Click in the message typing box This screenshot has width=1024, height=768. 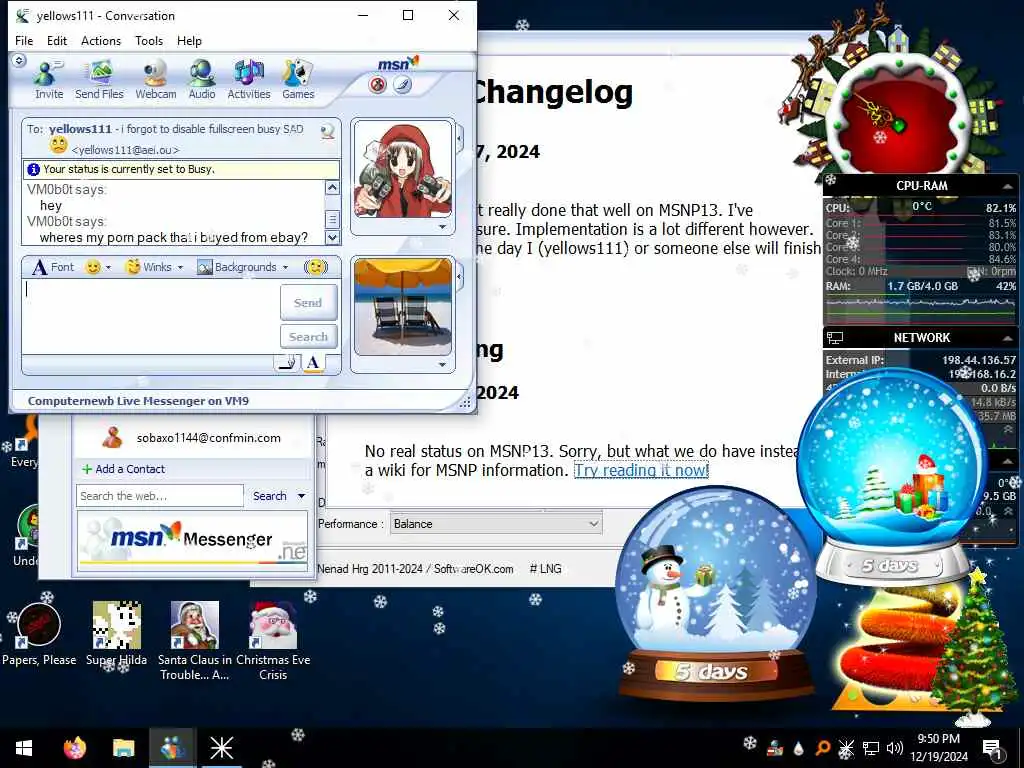pyautogui.click(x=150, y=317)
